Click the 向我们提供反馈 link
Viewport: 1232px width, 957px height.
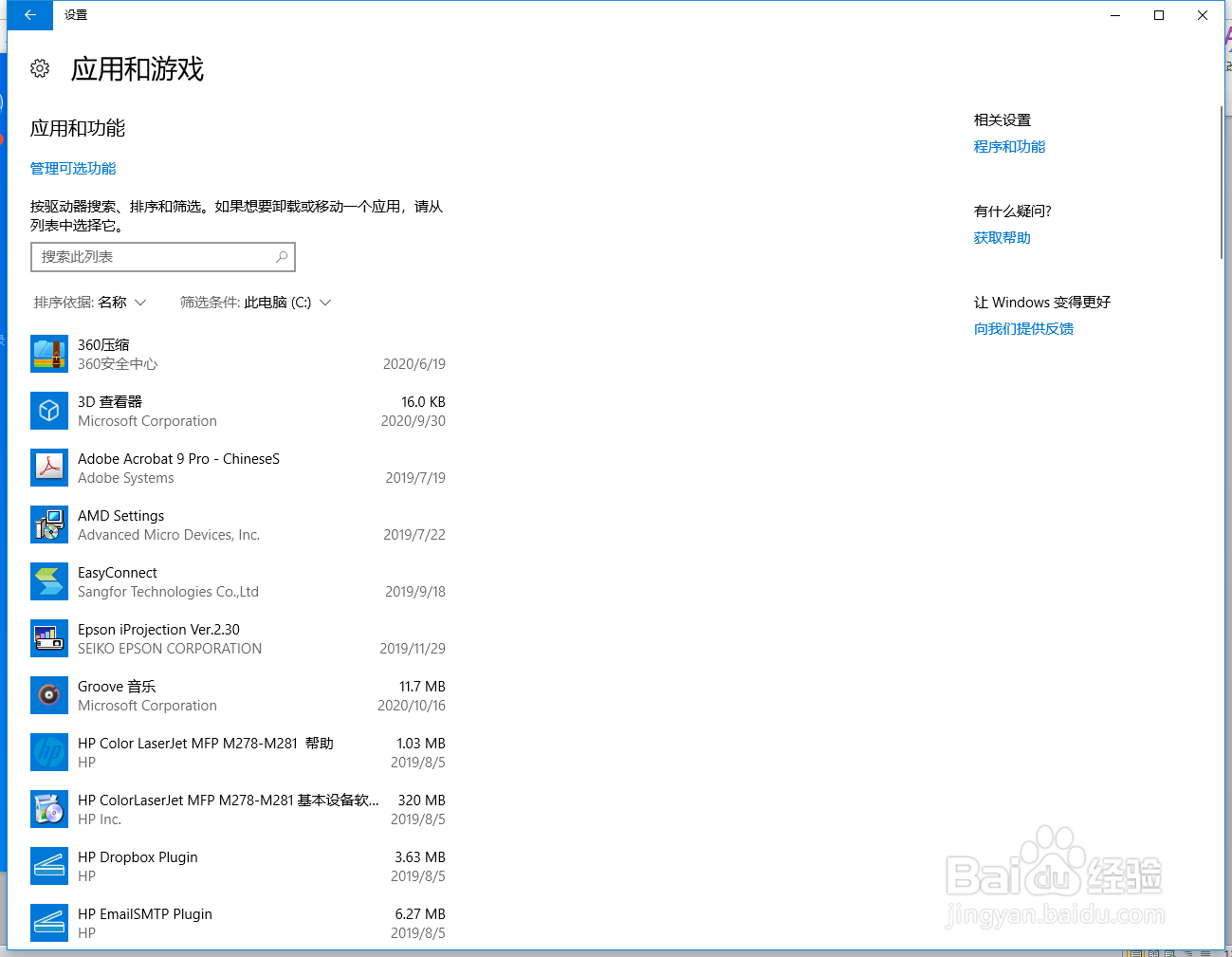point(1023,328)
